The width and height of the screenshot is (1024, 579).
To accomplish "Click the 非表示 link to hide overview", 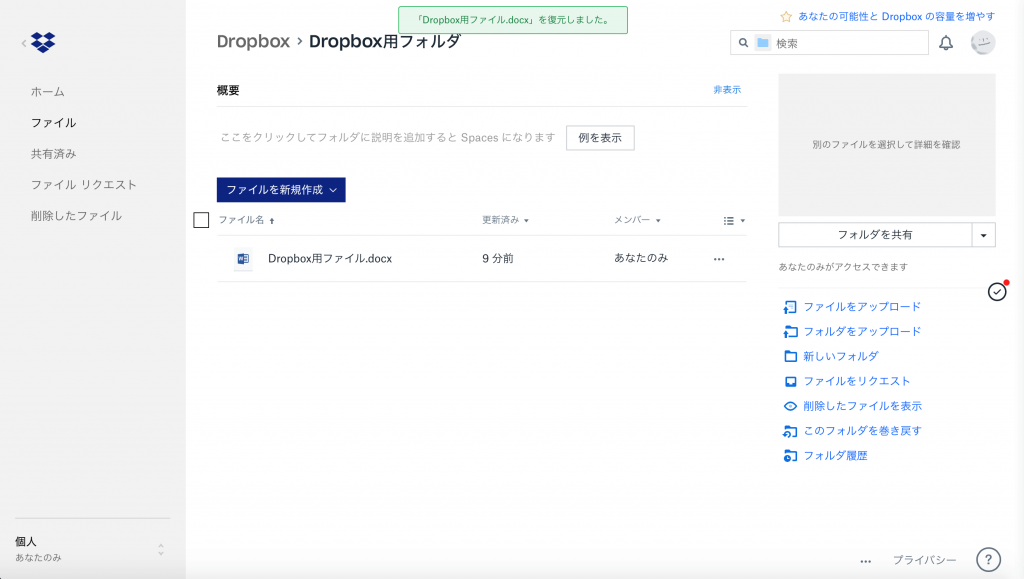I will [x=727, y=90].
